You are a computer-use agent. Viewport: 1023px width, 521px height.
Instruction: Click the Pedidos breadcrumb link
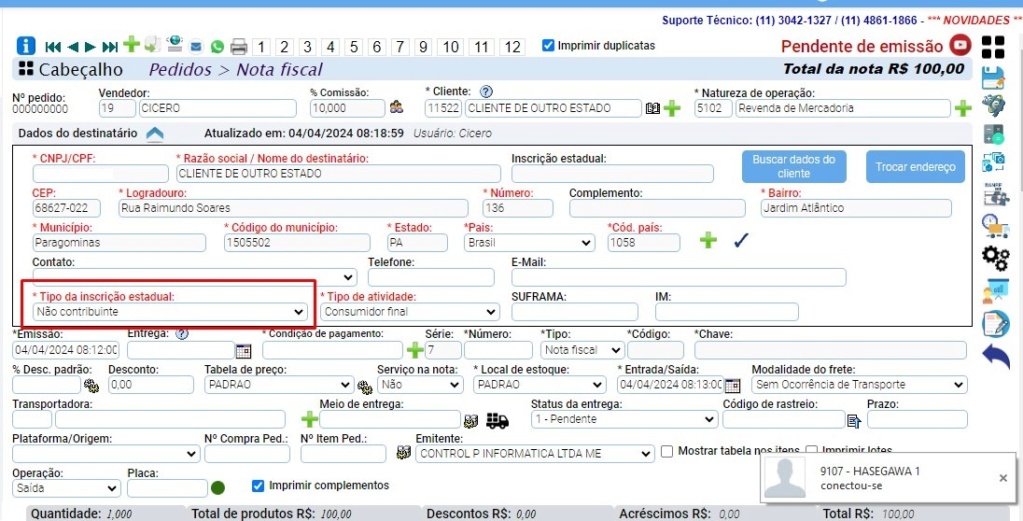pos(180,70)
